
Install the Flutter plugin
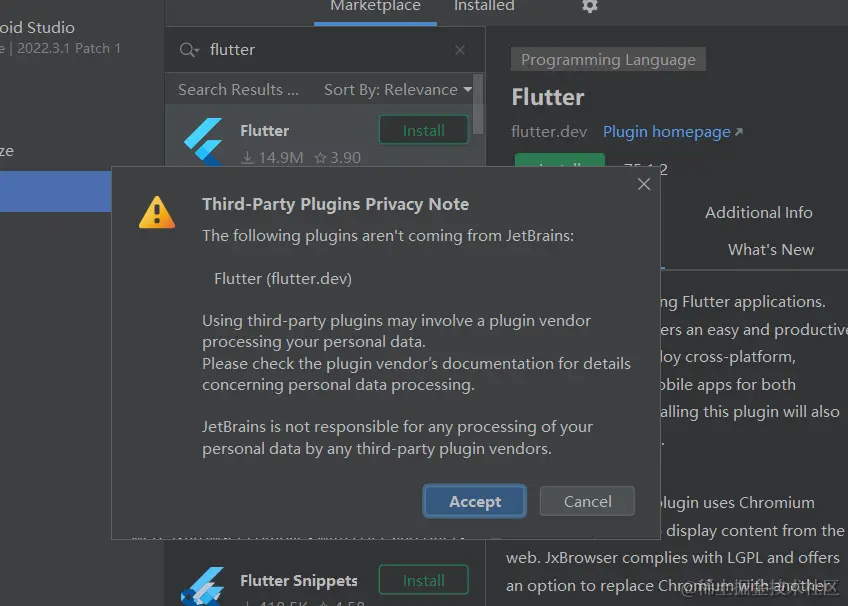[423, 129]
